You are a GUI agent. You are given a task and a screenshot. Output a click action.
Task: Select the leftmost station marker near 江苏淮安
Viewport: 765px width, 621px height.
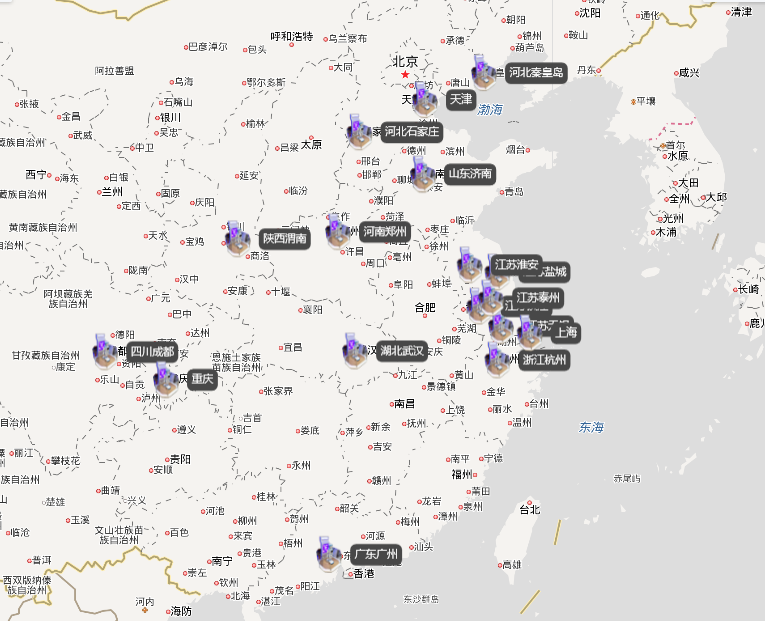(x=469, y=264)
